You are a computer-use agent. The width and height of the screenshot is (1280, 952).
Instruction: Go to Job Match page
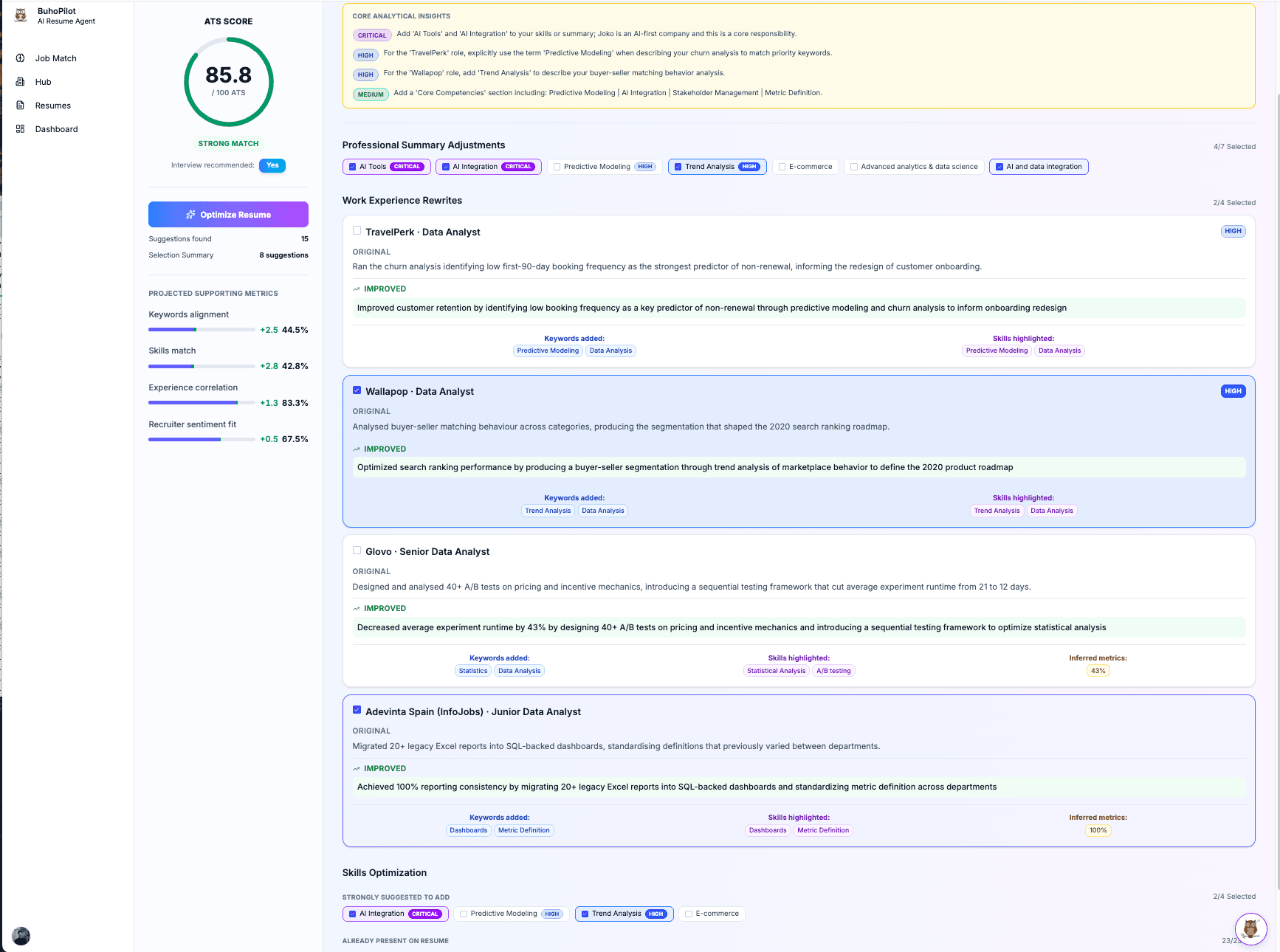pyautogui.click(x=56, y=58)
